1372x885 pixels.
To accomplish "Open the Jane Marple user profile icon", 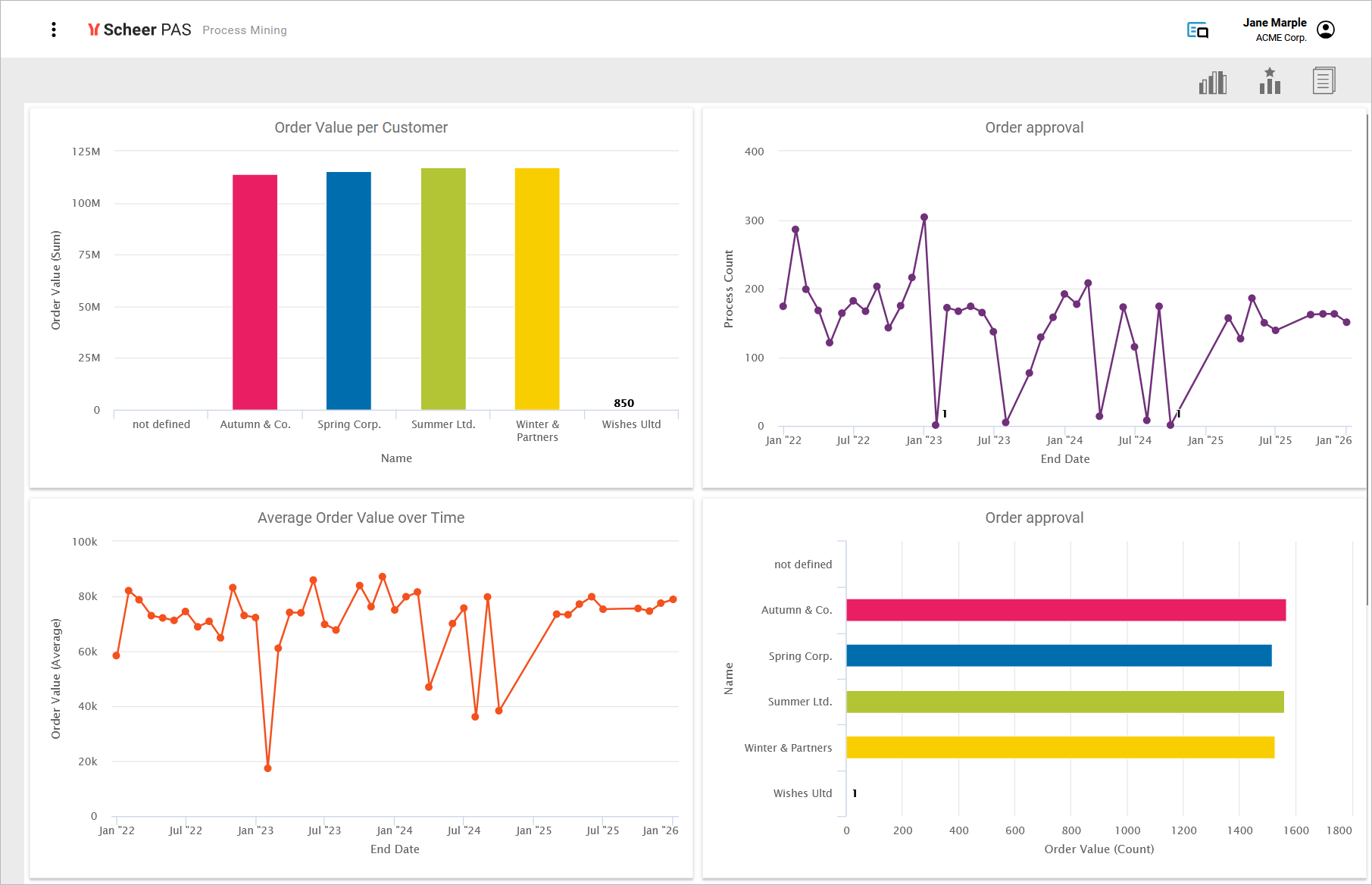I will [x=1325, y=30].
